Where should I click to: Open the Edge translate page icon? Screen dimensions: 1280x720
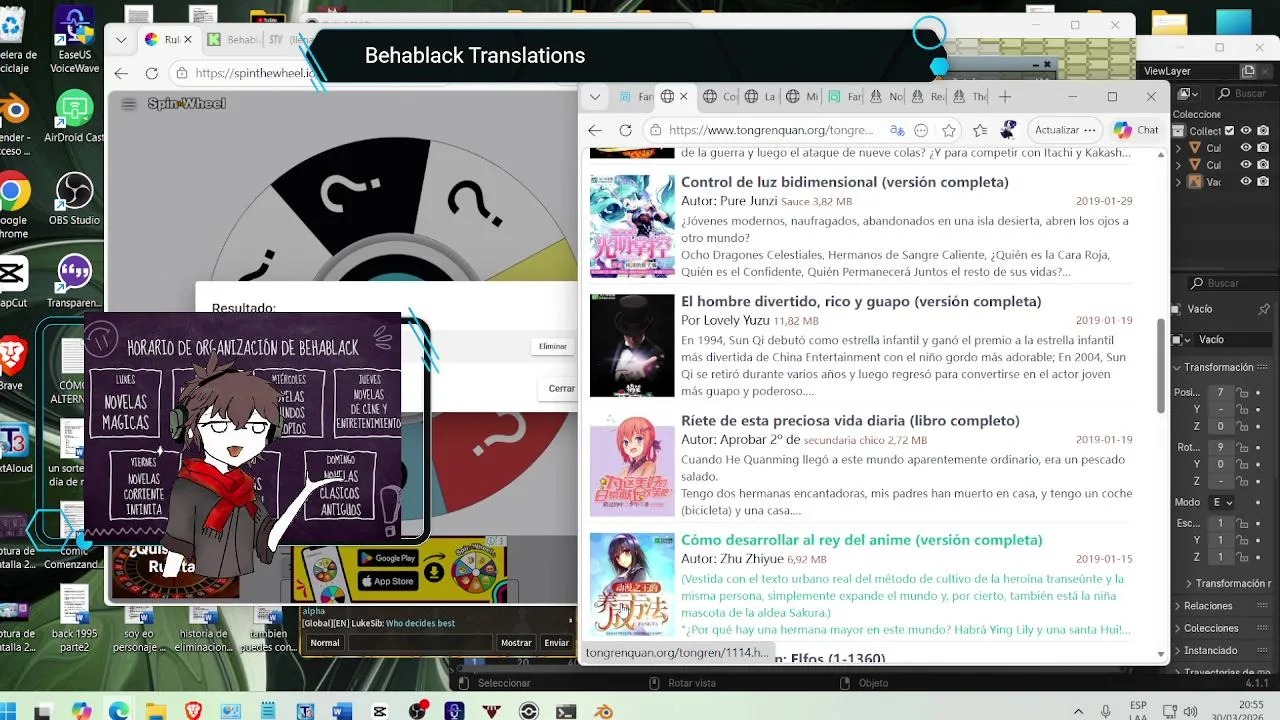click(x=897, y=130)
